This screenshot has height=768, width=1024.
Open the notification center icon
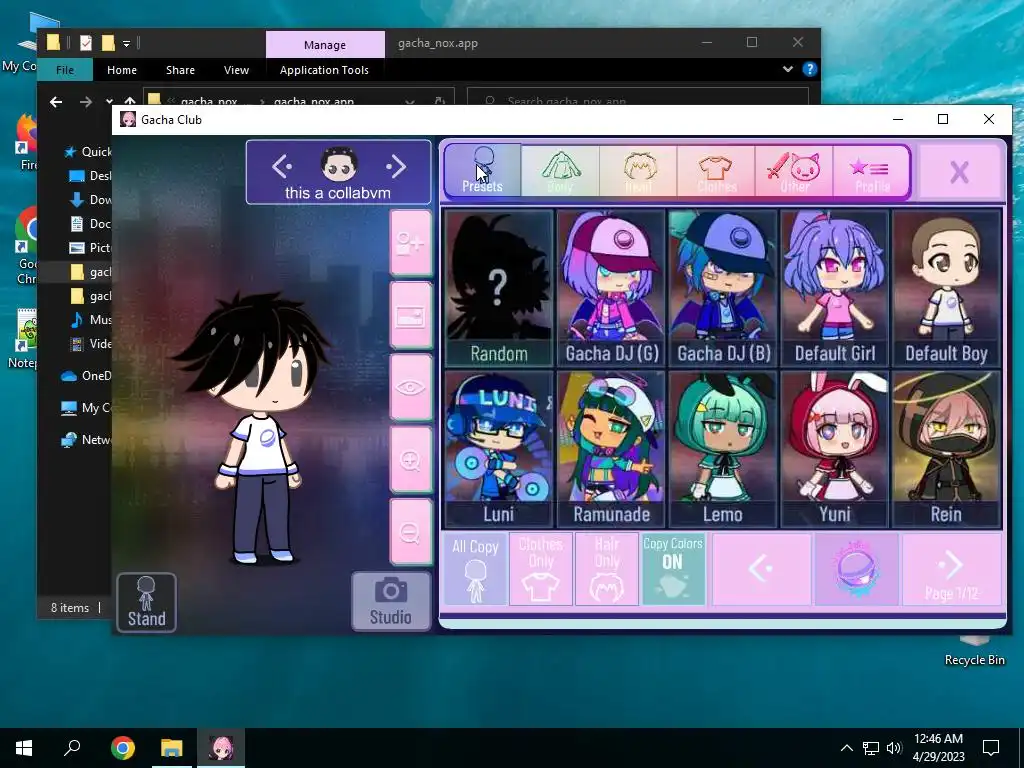click(x=991, y=748)
